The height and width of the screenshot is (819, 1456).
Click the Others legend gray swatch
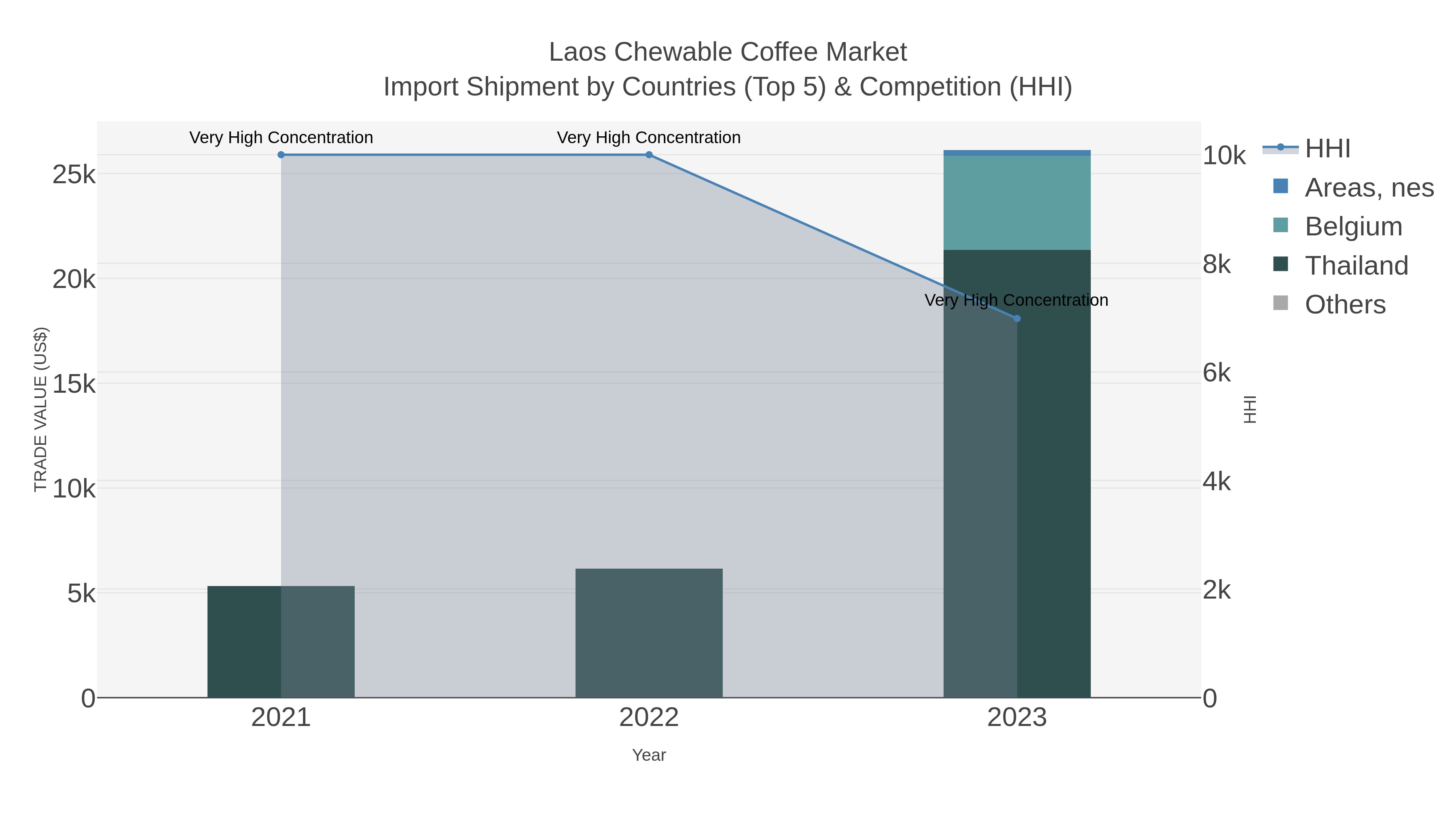point(1280,303)
